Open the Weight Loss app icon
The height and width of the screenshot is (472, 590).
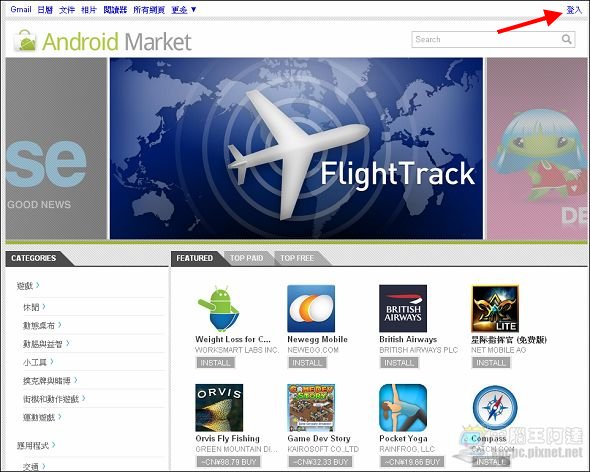point(219,309)
